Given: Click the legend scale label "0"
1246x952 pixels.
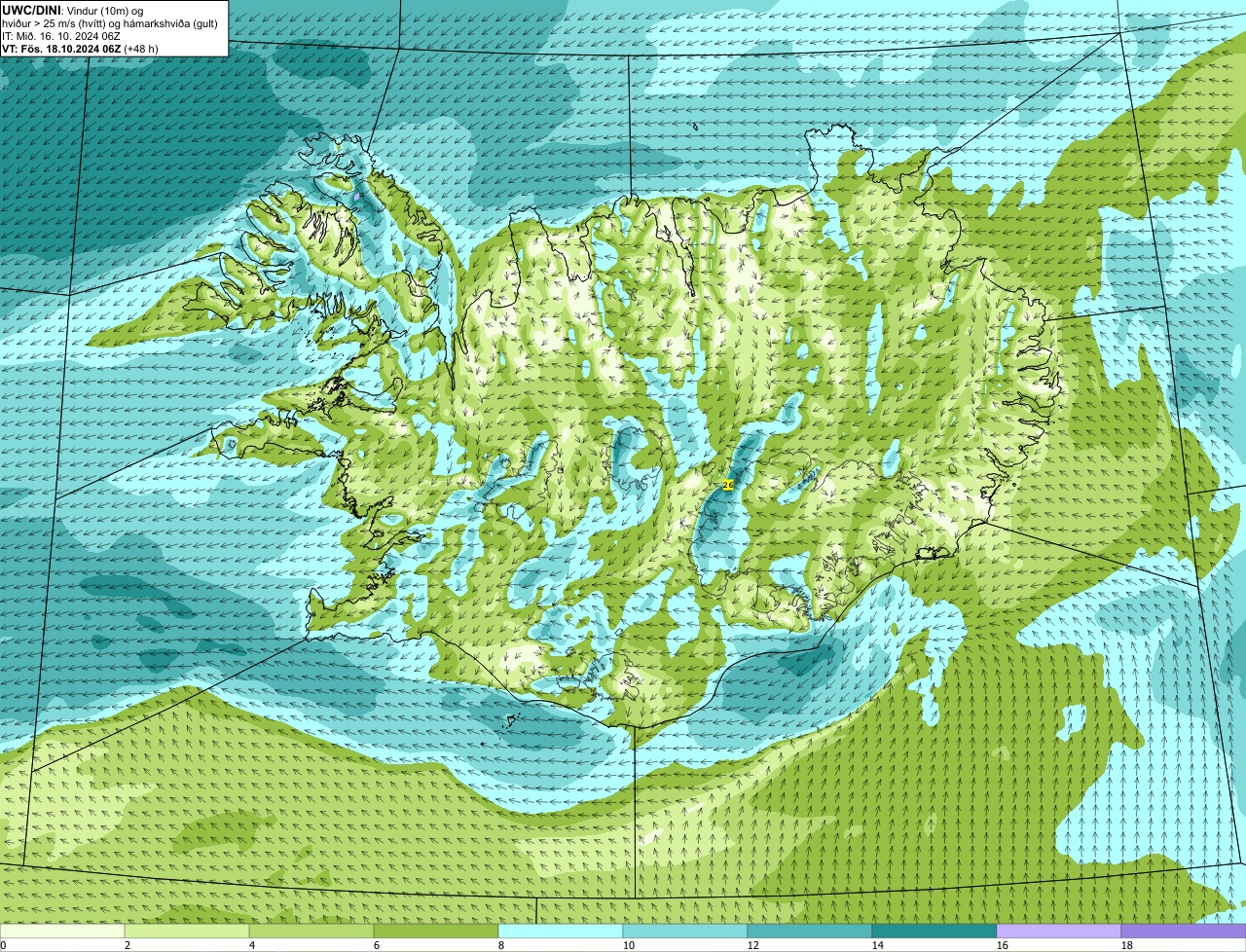Looking at the screenshot, I should (3, 945).
